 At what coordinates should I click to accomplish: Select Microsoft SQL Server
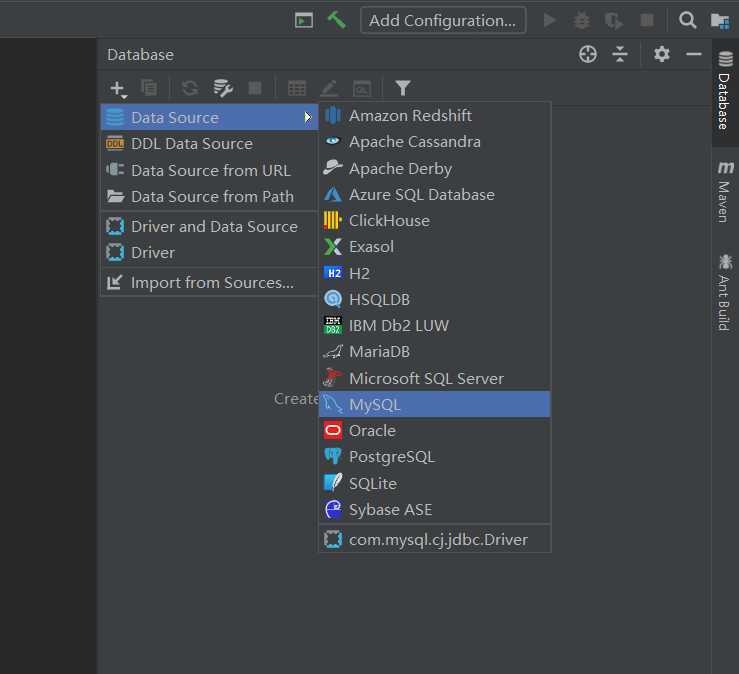click(x=435, y=378)
